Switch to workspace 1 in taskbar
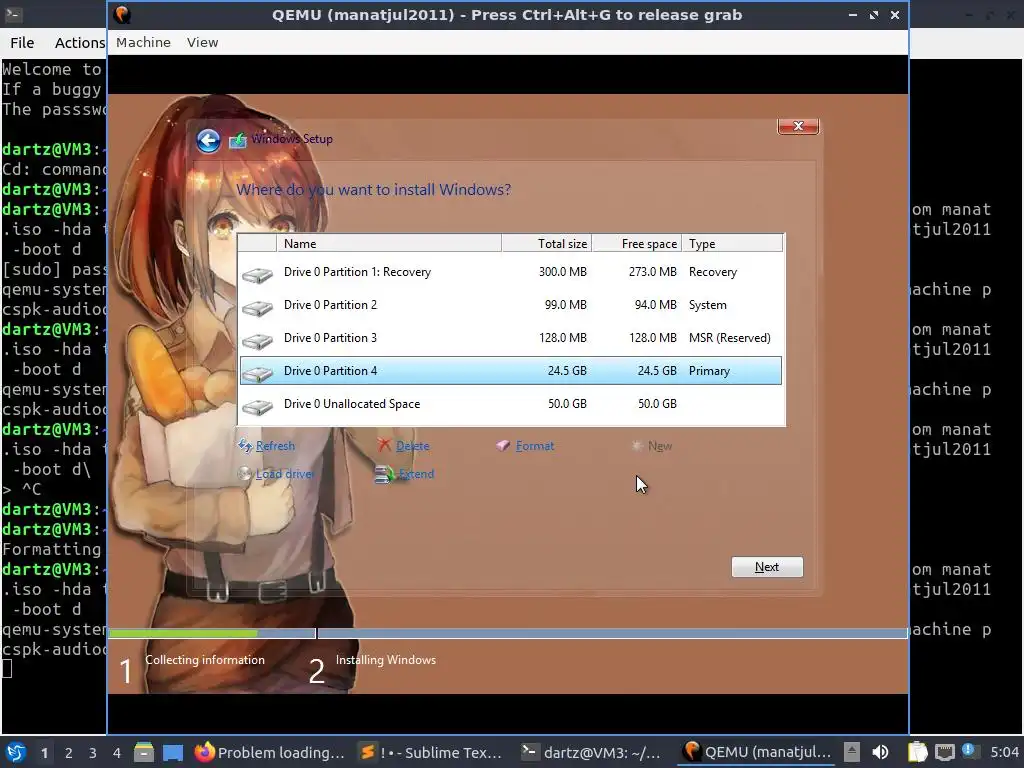The height and width of the screenshot is (768, 1024). pyautogui.click(x=44, y=753)
